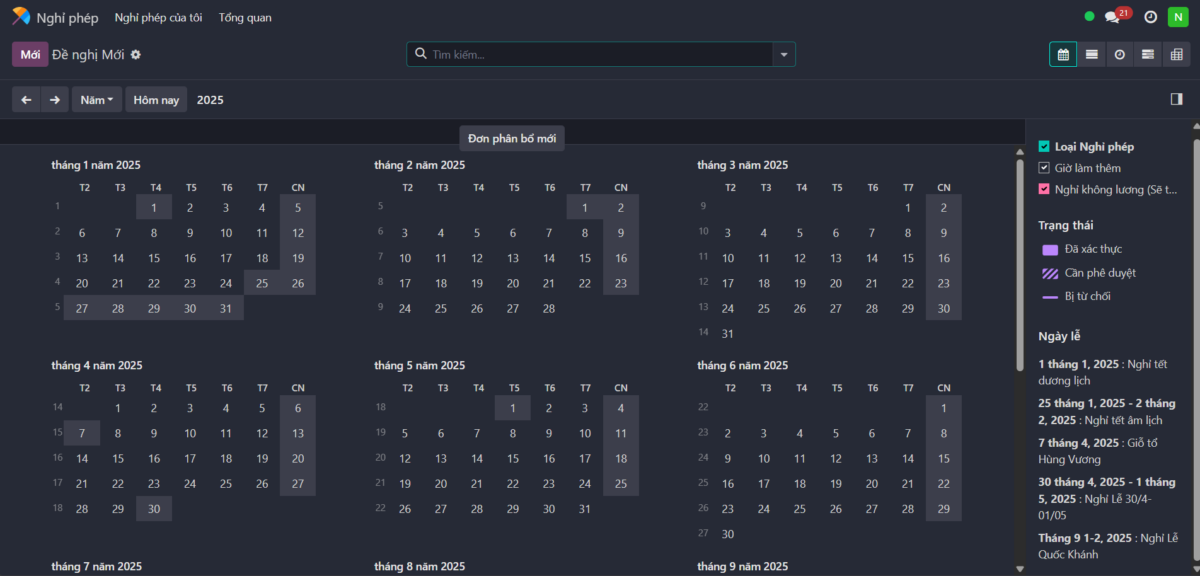Viewport: 1200px width, 576px height.
Task: Open the Tổng quan menu
Action: pos(244,16)
